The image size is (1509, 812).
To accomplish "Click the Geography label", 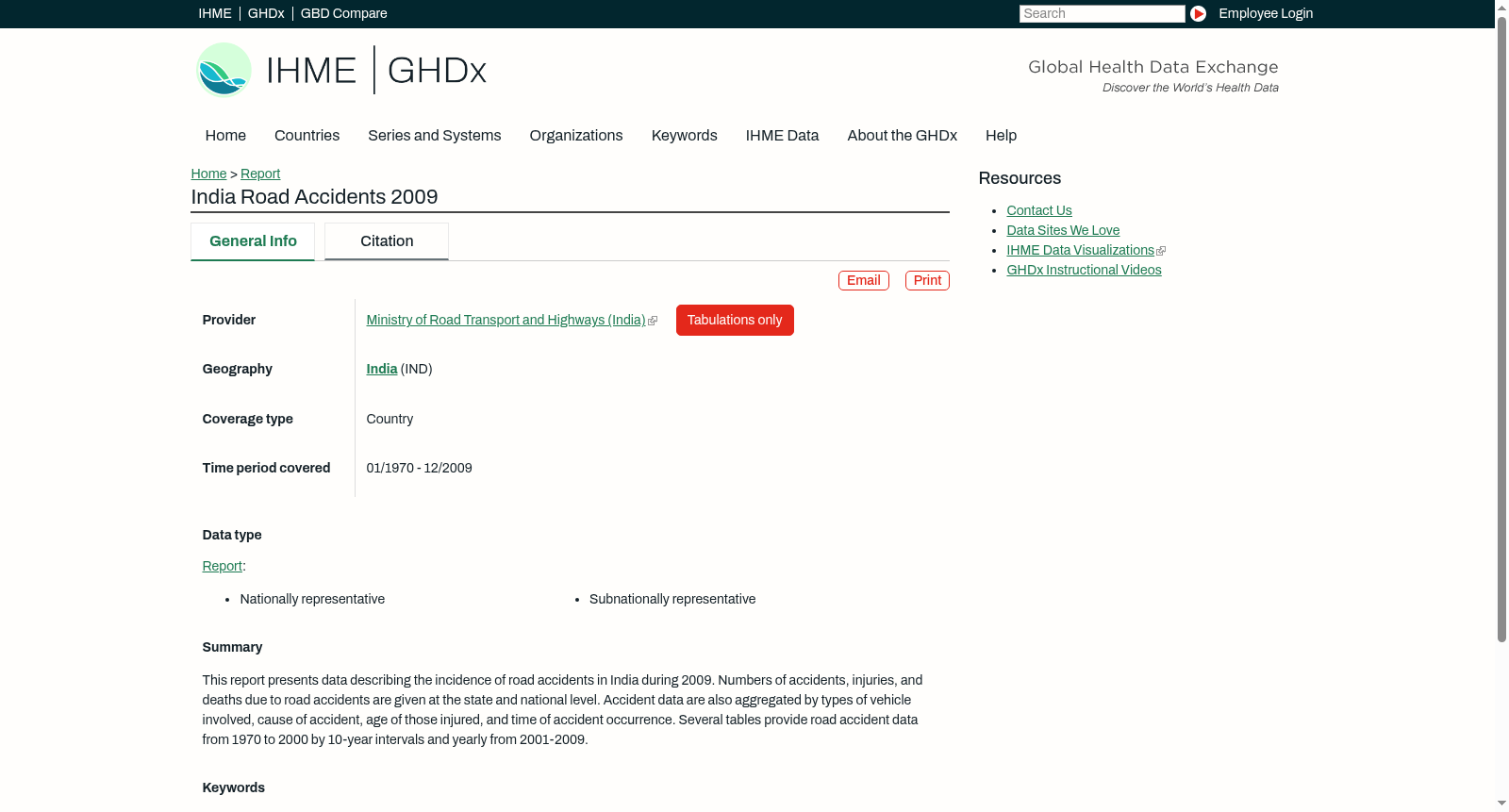I will [238, 370].
